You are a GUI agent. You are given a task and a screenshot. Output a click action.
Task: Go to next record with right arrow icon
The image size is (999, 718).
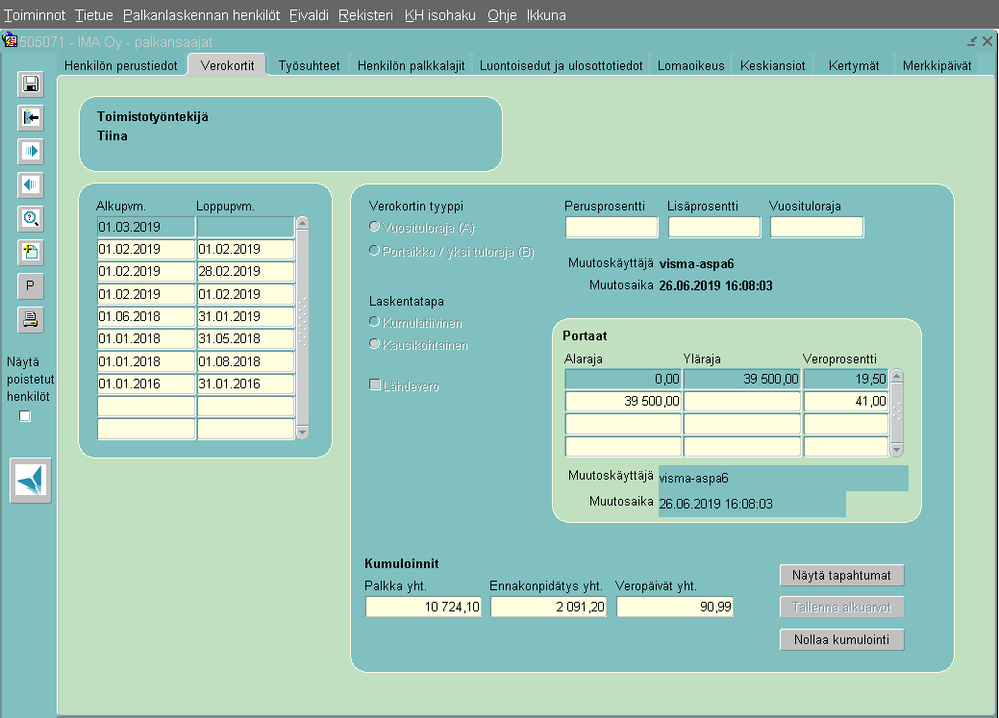click(30, 152)
